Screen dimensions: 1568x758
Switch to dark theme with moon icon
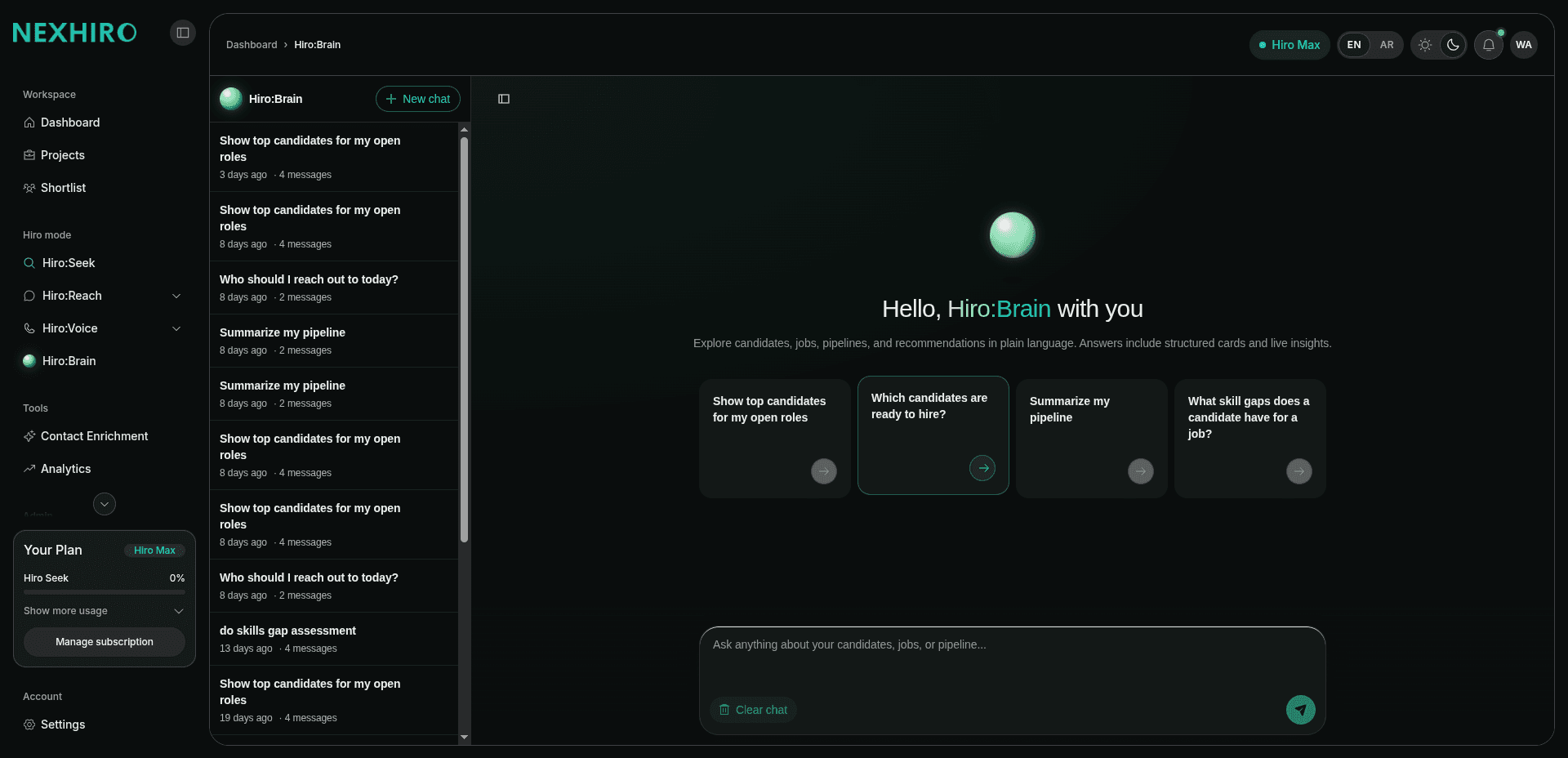(1453, 45)
